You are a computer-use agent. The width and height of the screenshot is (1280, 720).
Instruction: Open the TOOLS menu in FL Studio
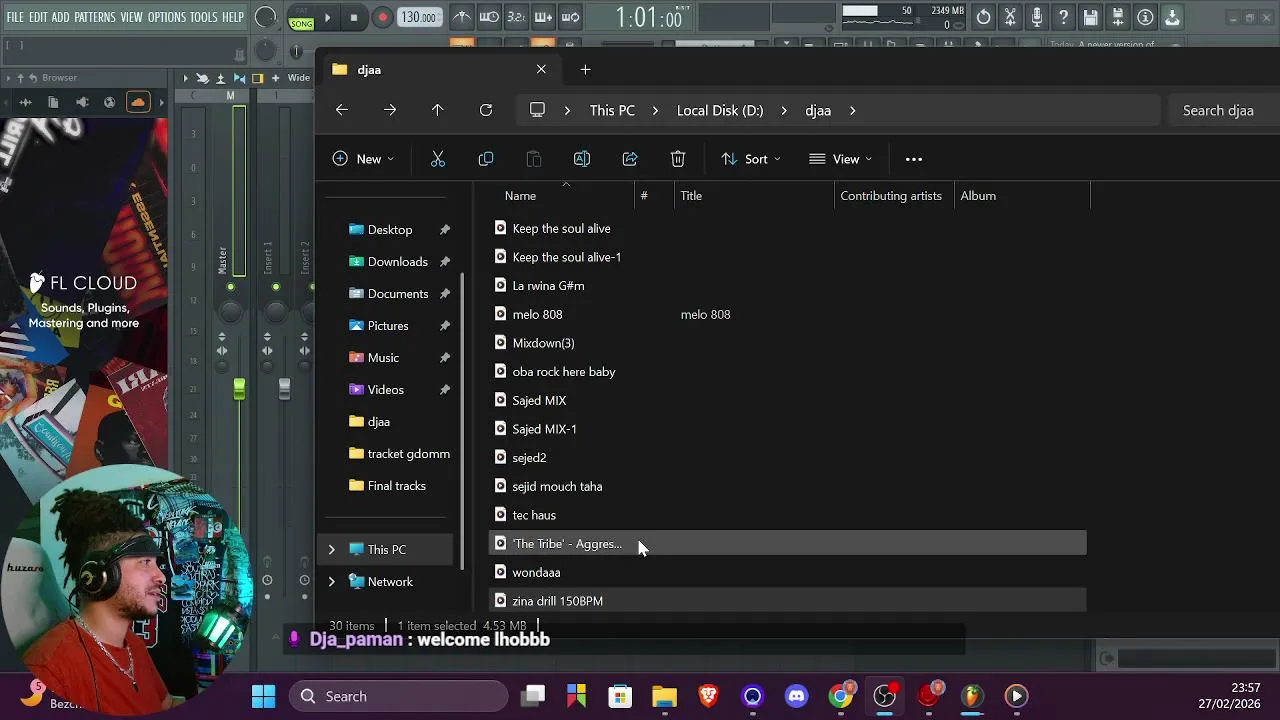click(203, 17)
